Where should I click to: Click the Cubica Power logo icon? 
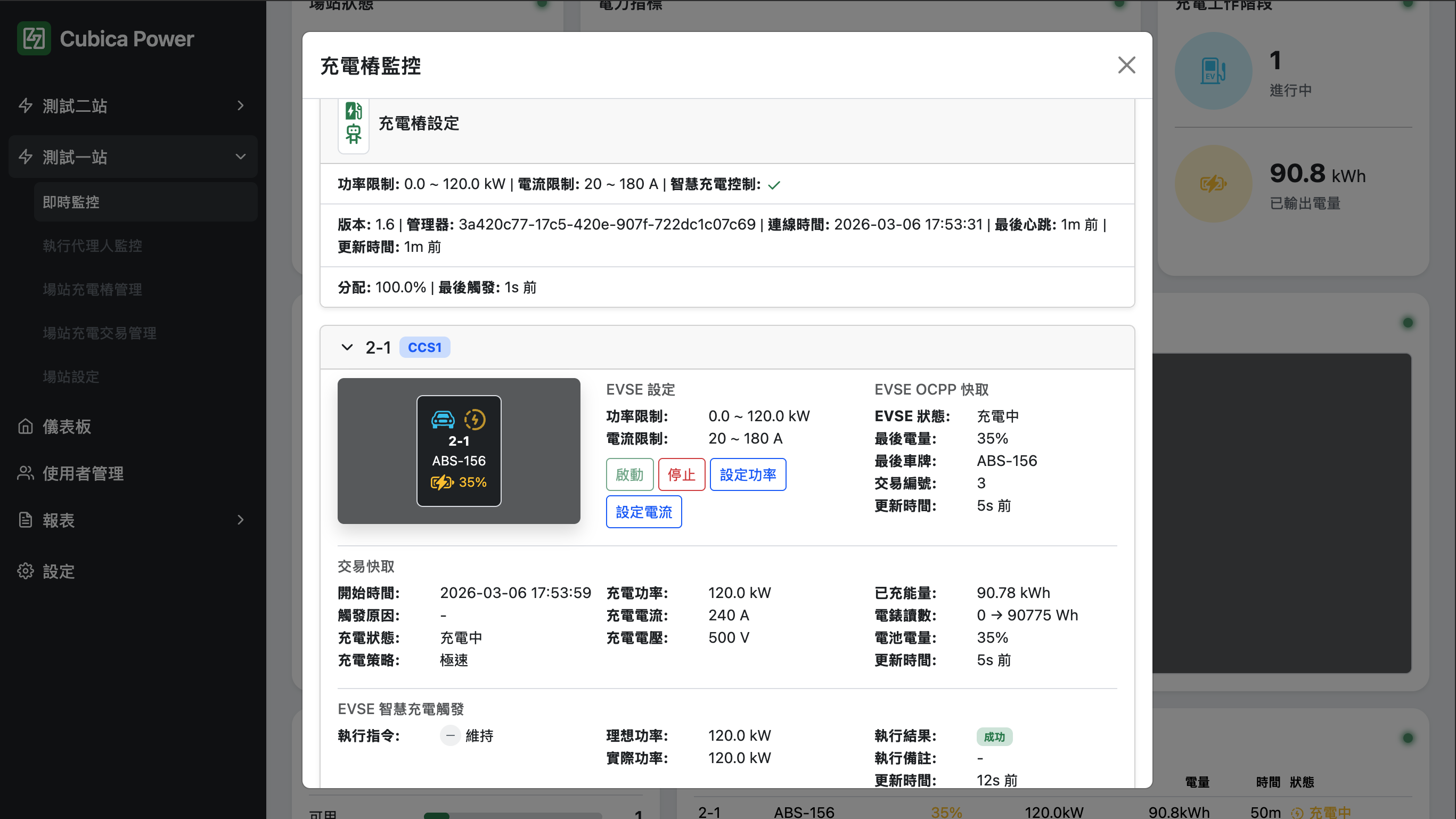pyautogui.click(x=34, y=38)
